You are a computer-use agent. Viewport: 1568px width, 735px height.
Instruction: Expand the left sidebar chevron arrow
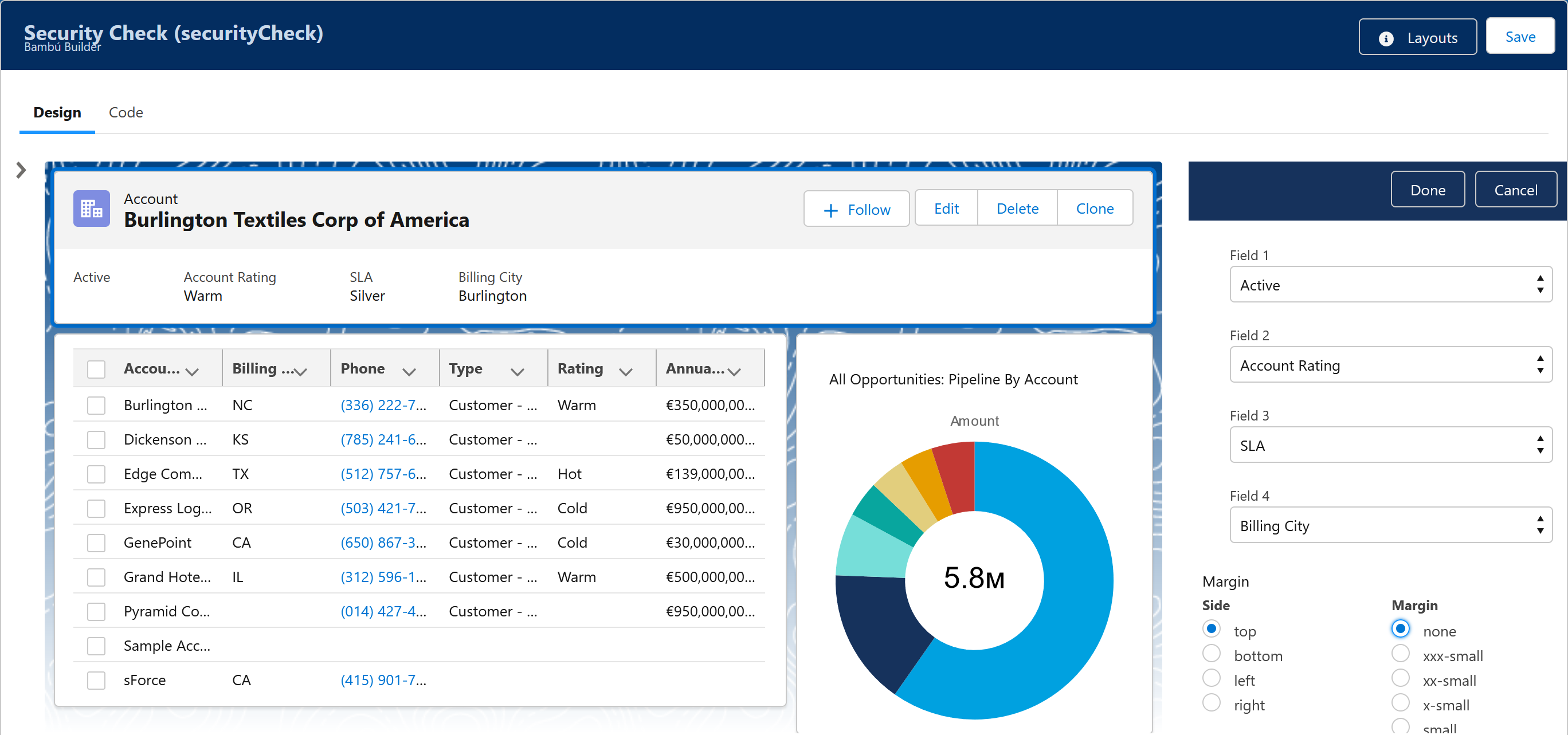tap(21, 170)
